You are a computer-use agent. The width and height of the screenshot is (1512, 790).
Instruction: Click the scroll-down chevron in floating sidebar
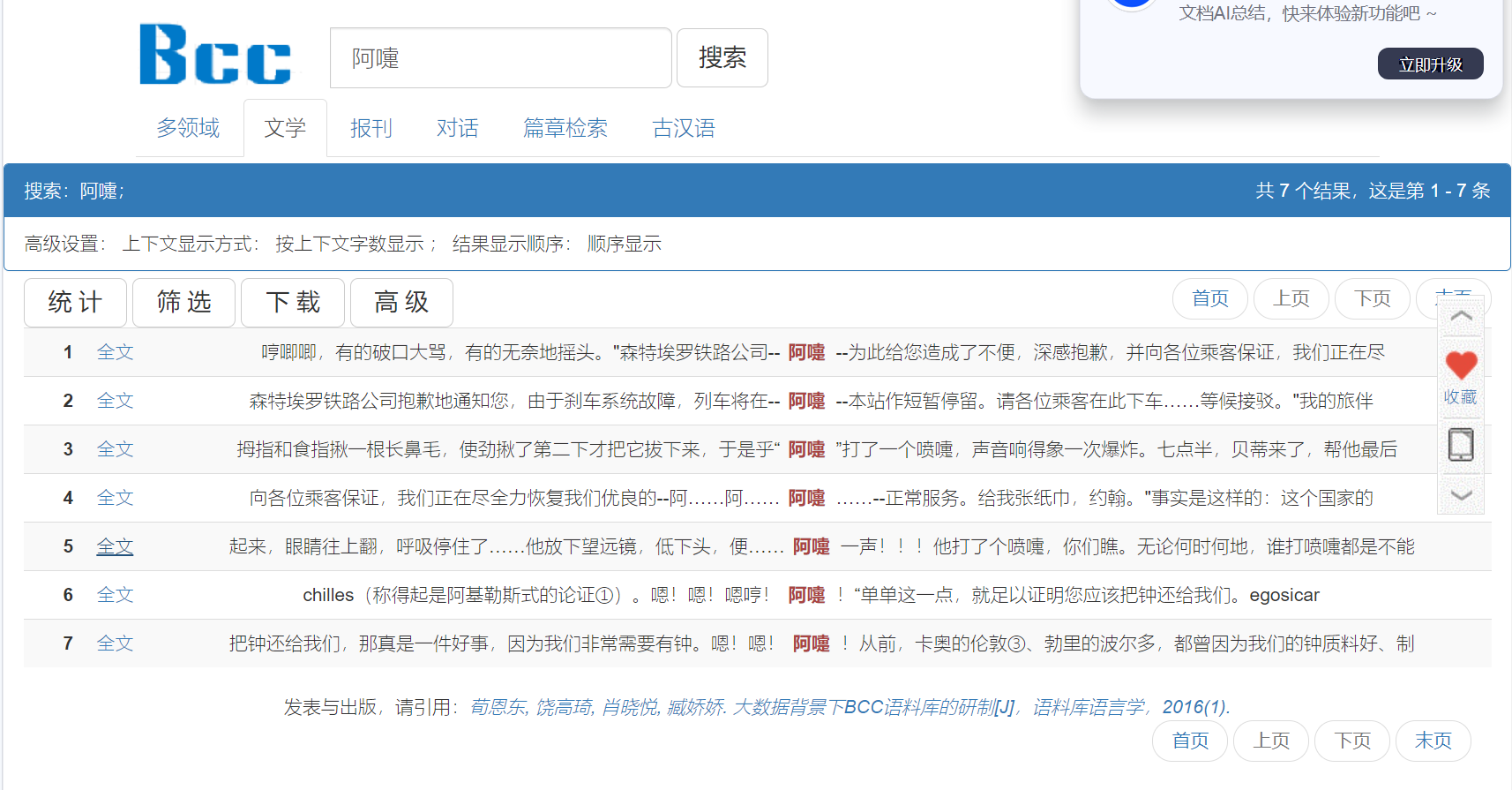pos(1461,495)
